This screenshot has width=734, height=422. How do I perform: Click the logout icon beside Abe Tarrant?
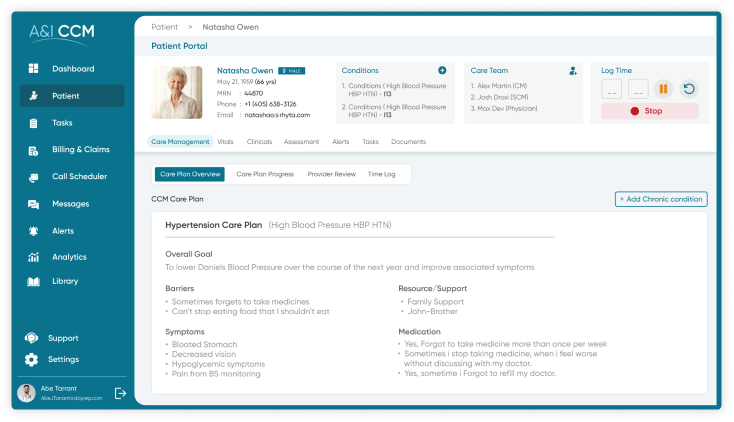pyautogui.click(x=120, y=393)
